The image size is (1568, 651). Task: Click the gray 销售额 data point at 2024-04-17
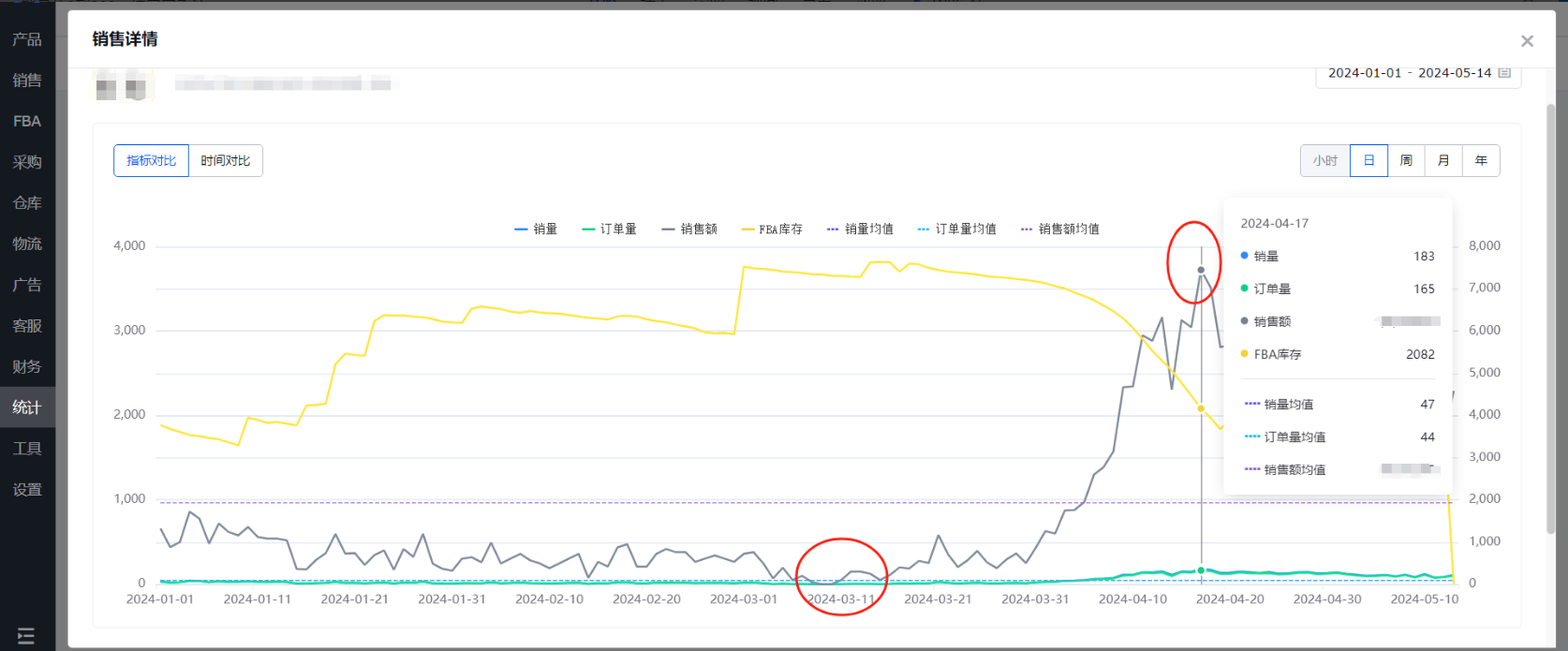tap(1201, 270)
